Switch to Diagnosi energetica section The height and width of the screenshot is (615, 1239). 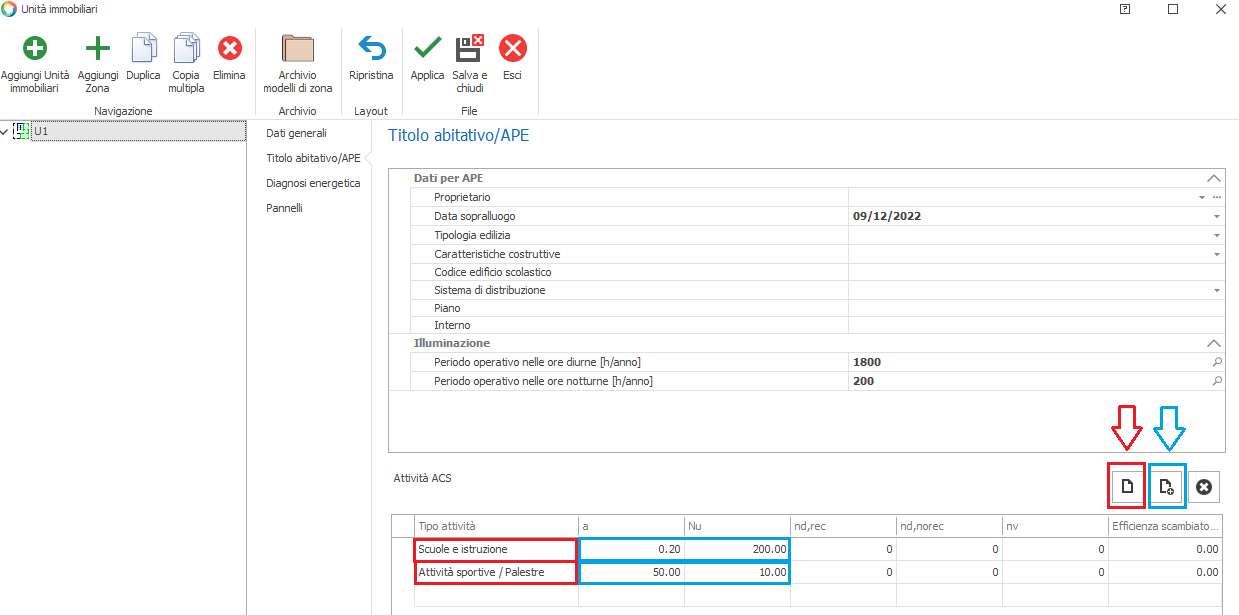312,183
